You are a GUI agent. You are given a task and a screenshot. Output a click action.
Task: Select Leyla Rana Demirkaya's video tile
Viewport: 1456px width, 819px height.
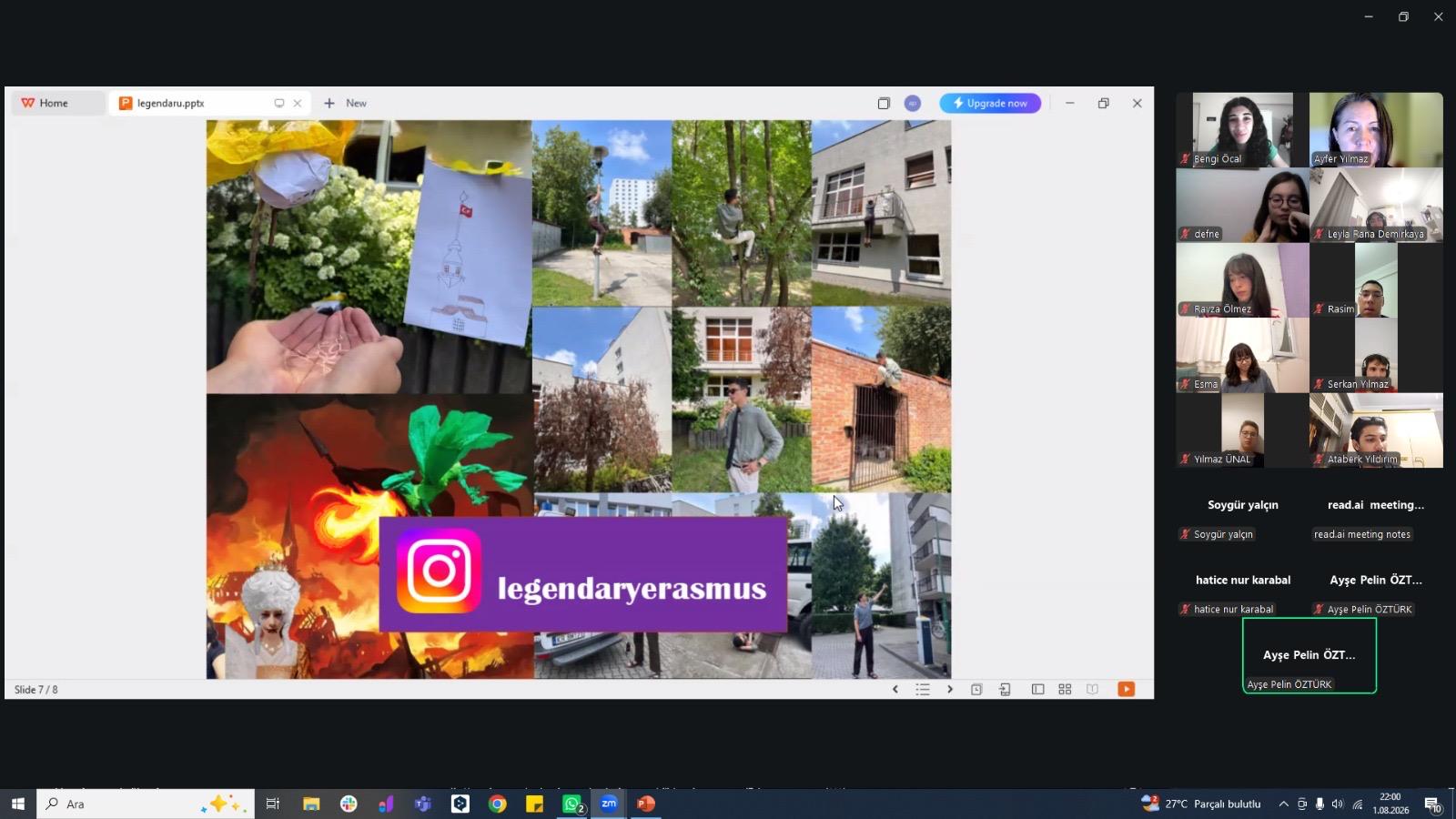pyautogui.click(x=1376, y=205)
